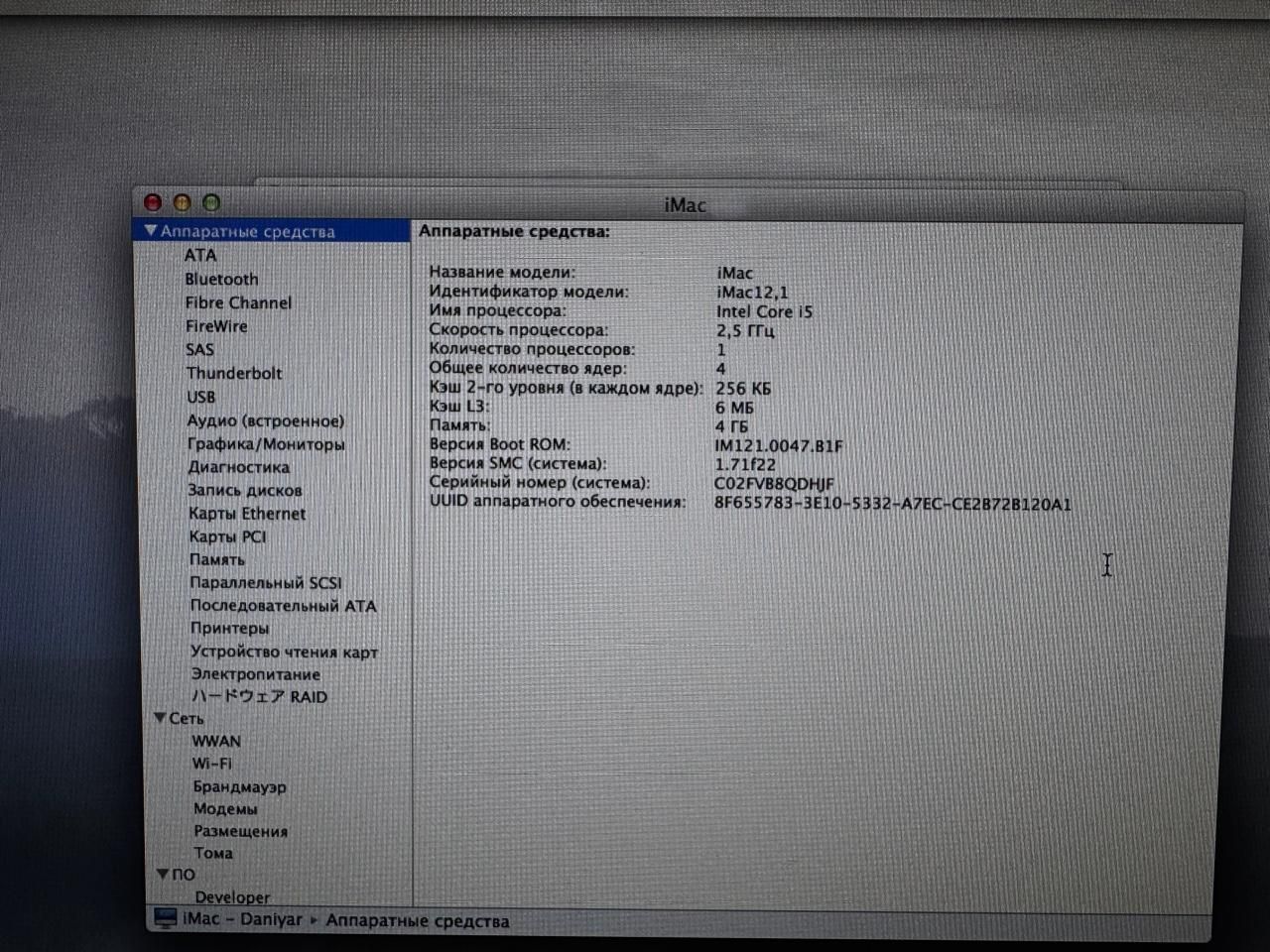Select ATA in the sidebar
Image resolution: width=1270 pixels, height=952 pixels.
point(199,255)
